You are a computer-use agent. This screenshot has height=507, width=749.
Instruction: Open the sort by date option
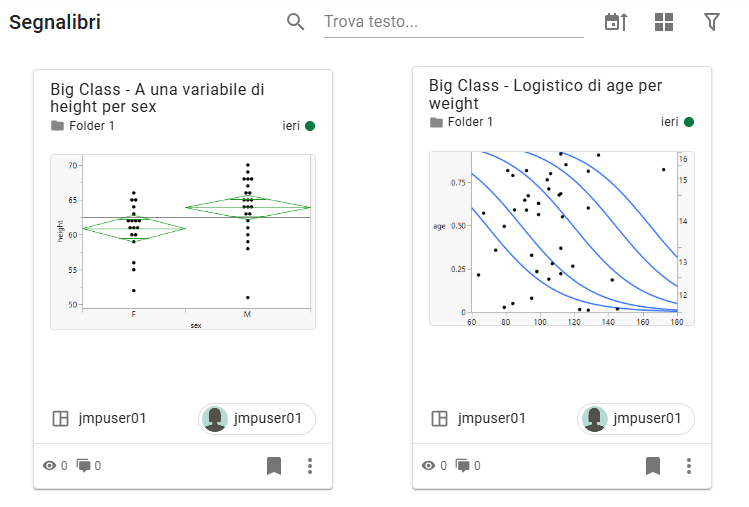616,22
